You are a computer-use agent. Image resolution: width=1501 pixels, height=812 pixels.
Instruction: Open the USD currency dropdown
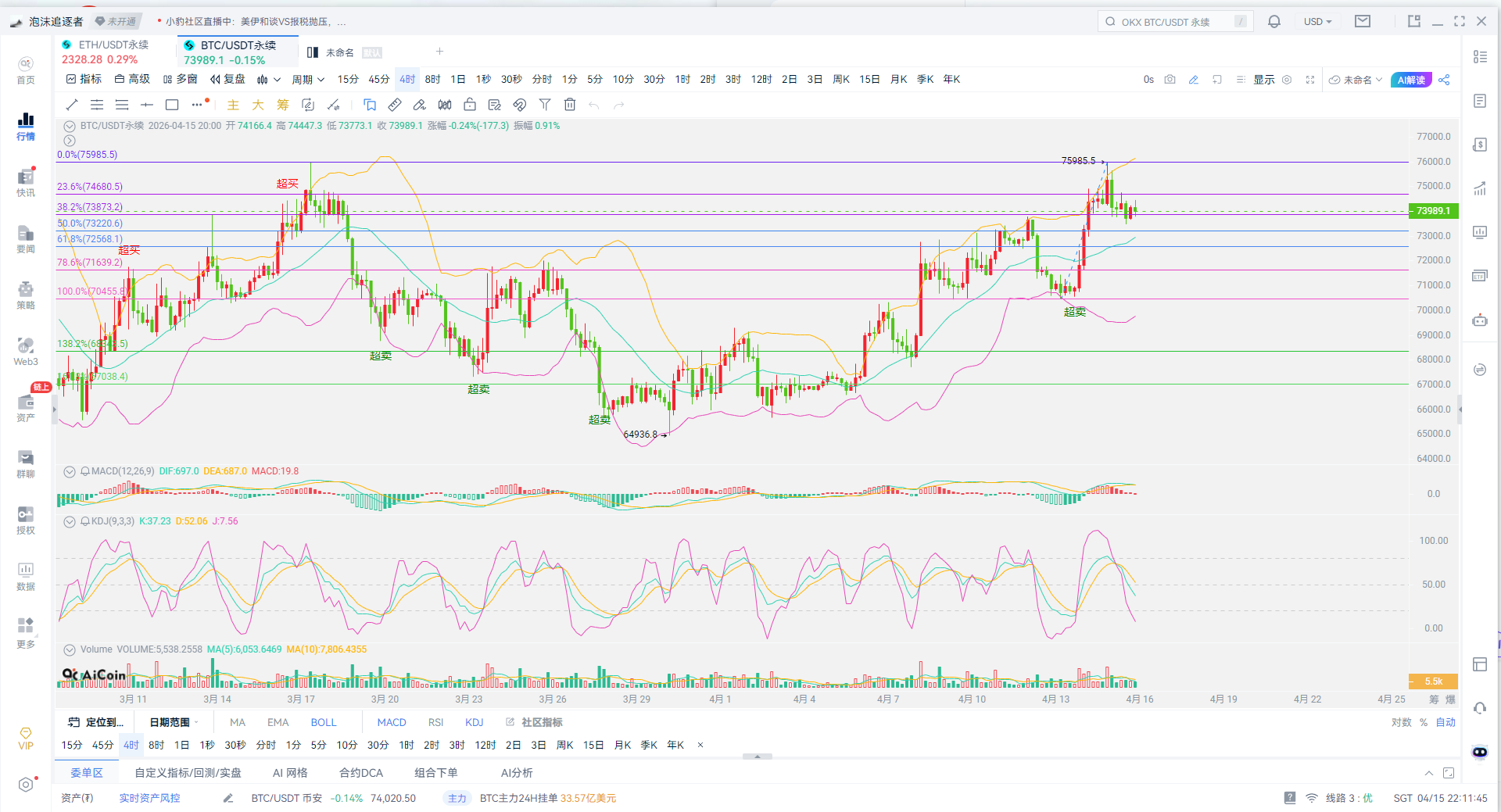click(x=1317, y=22)
